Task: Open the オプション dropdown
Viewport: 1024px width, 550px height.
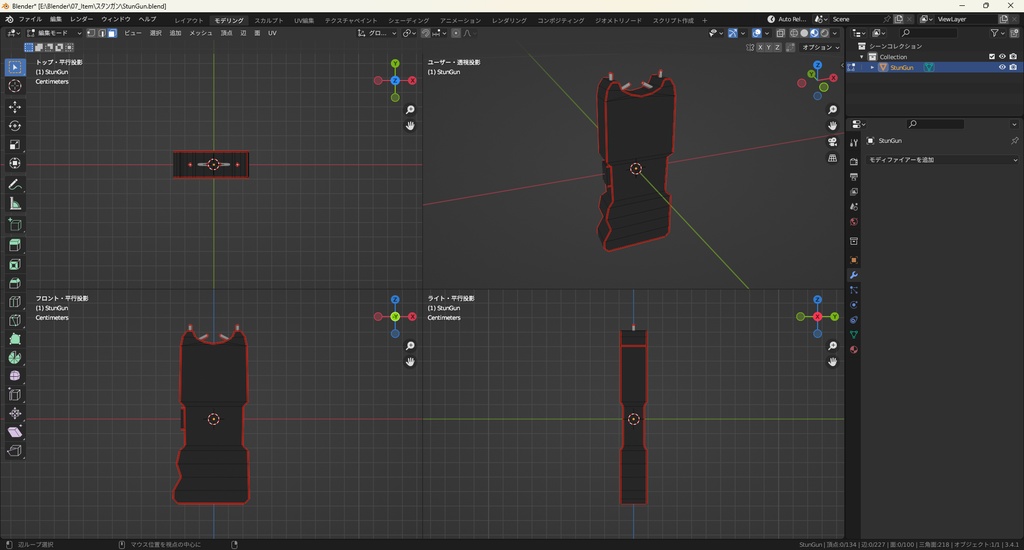Action: [x=819, y=47]
